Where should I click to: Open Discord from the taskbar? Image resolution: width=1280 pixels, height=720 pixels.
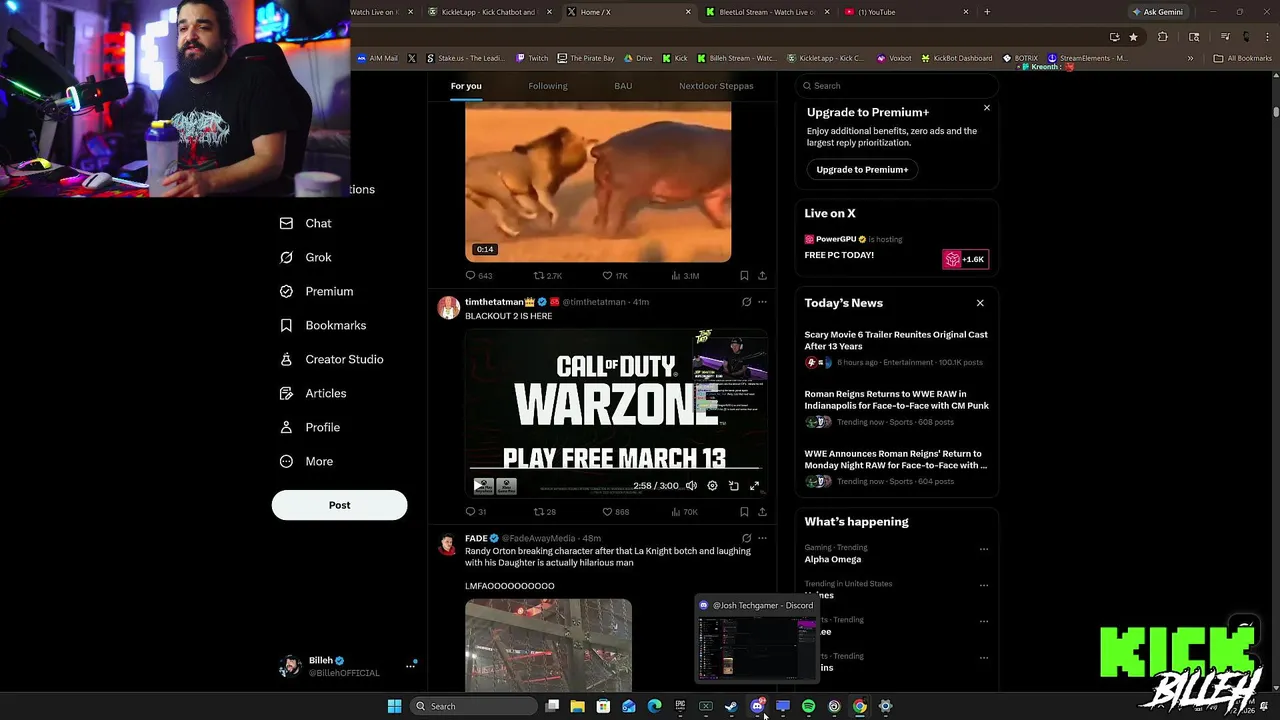pyautogui.click(x=757, y=706)
